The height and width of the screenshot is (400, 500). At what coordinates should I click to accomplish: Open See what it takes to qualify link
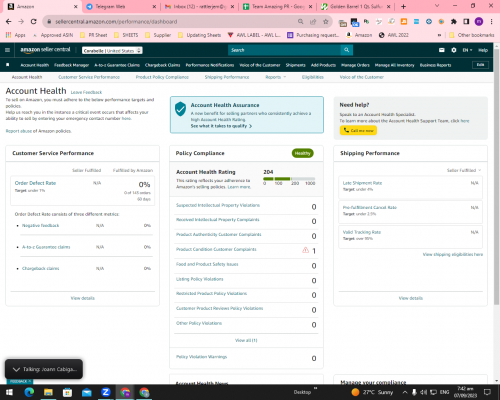click(x=221, y=126)
